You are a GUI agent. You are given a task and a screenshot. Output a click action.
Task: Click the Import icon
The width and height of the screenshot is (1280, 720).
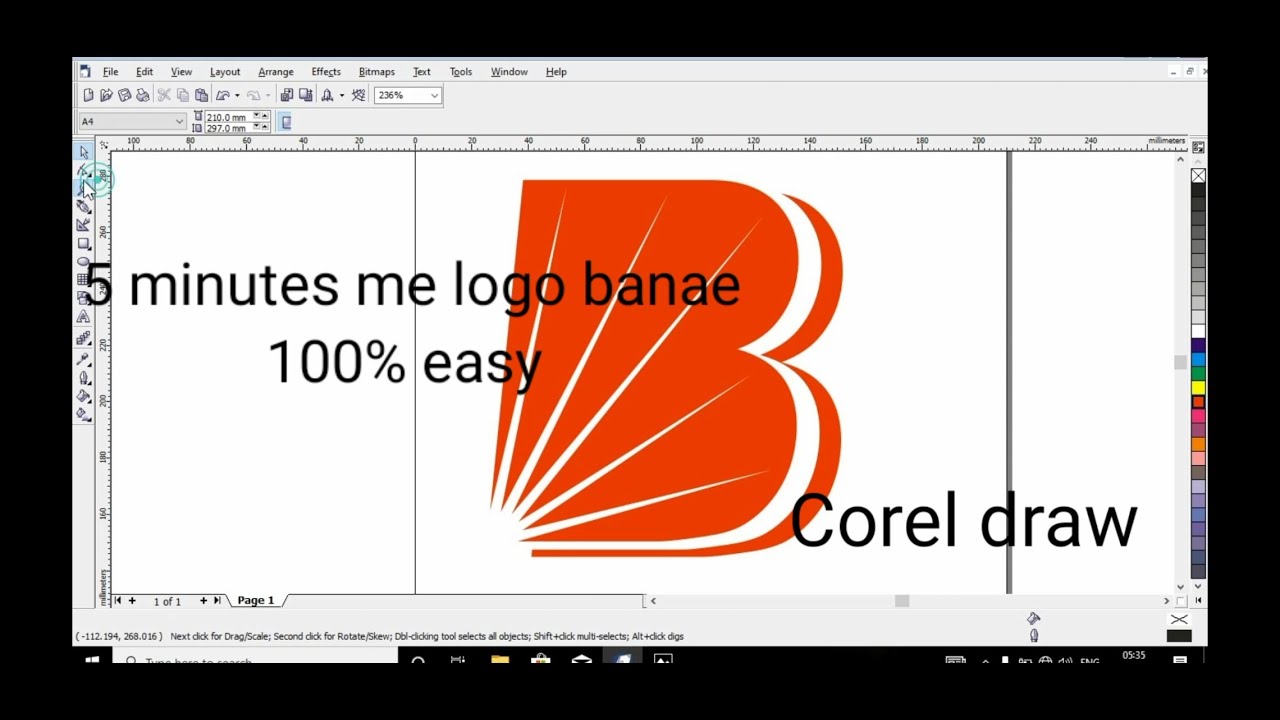click(x=287, y=95)
